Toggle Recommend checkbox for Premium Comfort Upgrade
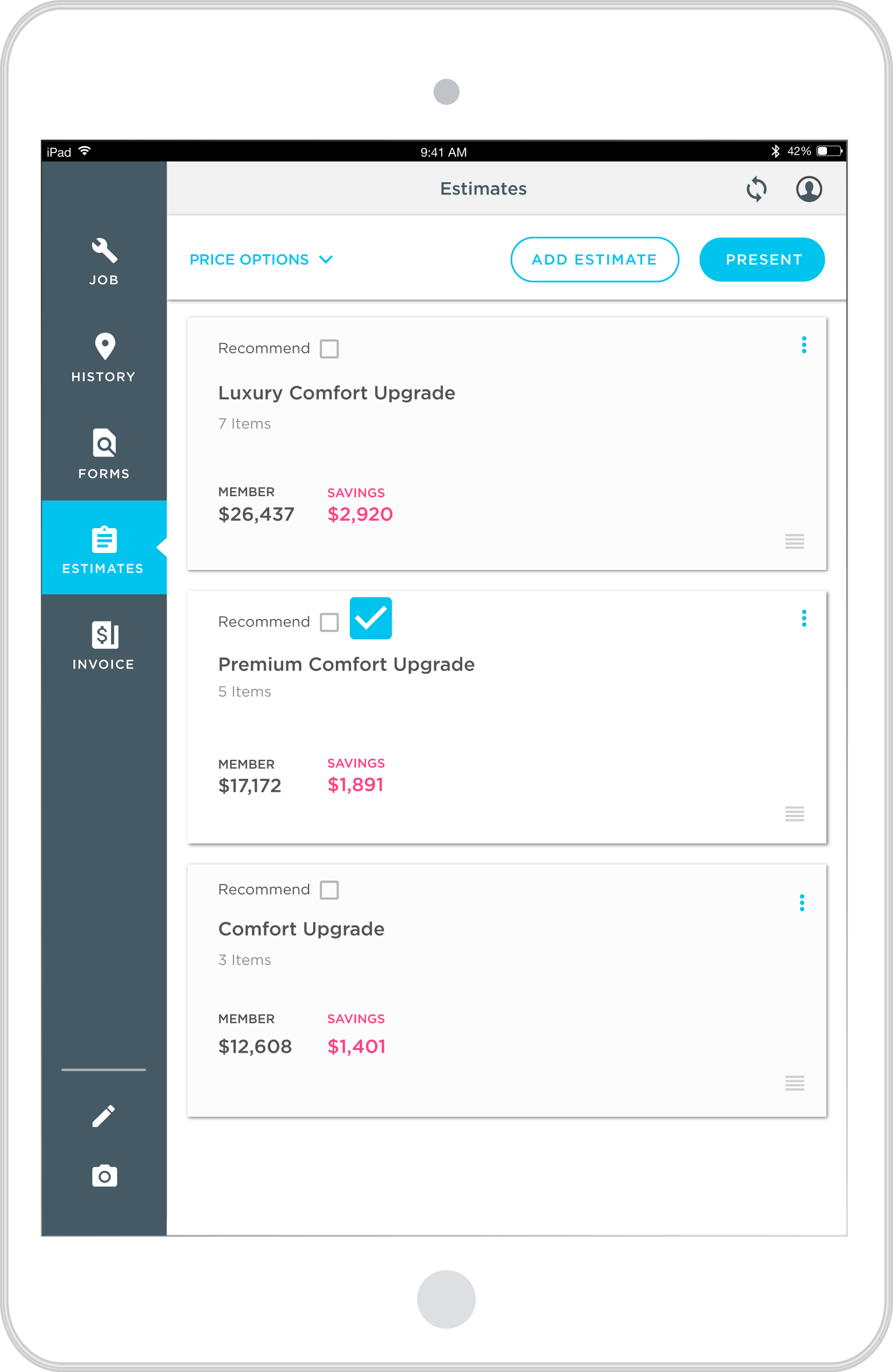This screenshot has width=893, height=1372. pos(329,622)
